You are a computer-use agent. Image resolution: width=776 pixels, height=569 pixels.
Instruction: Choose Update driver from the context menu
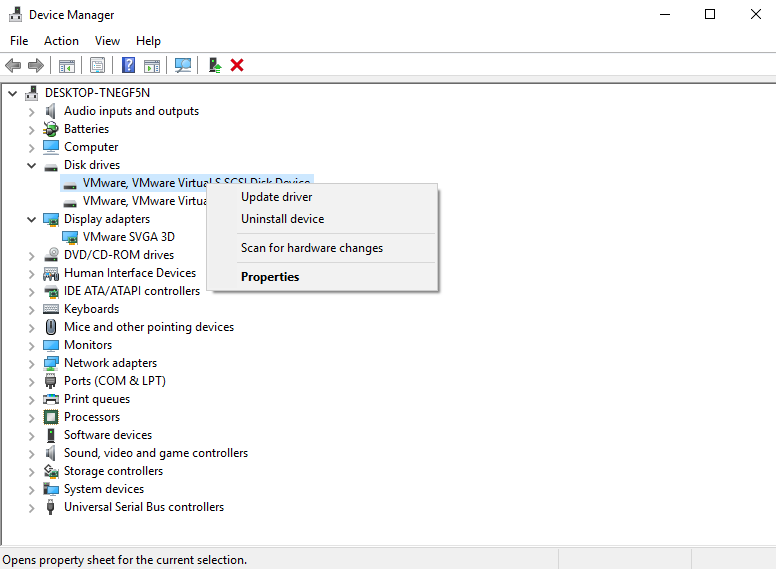tap(277, 197)
